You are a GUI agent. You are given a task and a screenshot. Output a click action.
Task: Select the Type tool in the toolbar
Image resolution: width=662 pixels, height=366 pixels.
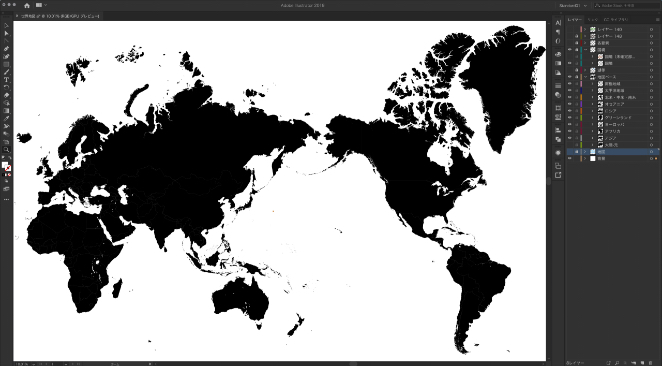[x=6, y=80]
